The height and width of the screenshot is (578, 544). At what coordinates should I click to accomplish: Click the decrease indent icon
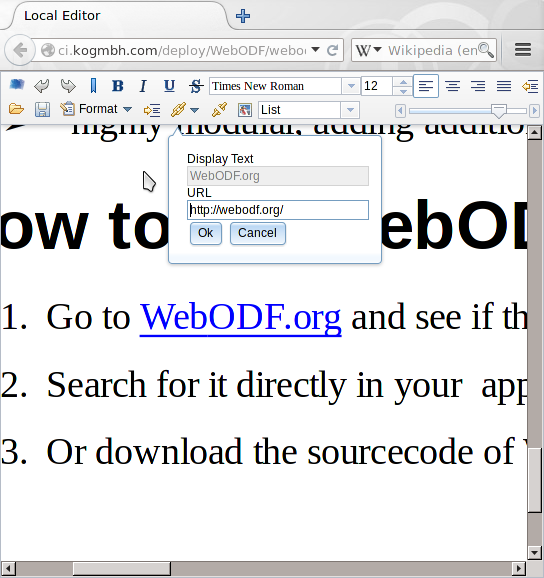530,87
